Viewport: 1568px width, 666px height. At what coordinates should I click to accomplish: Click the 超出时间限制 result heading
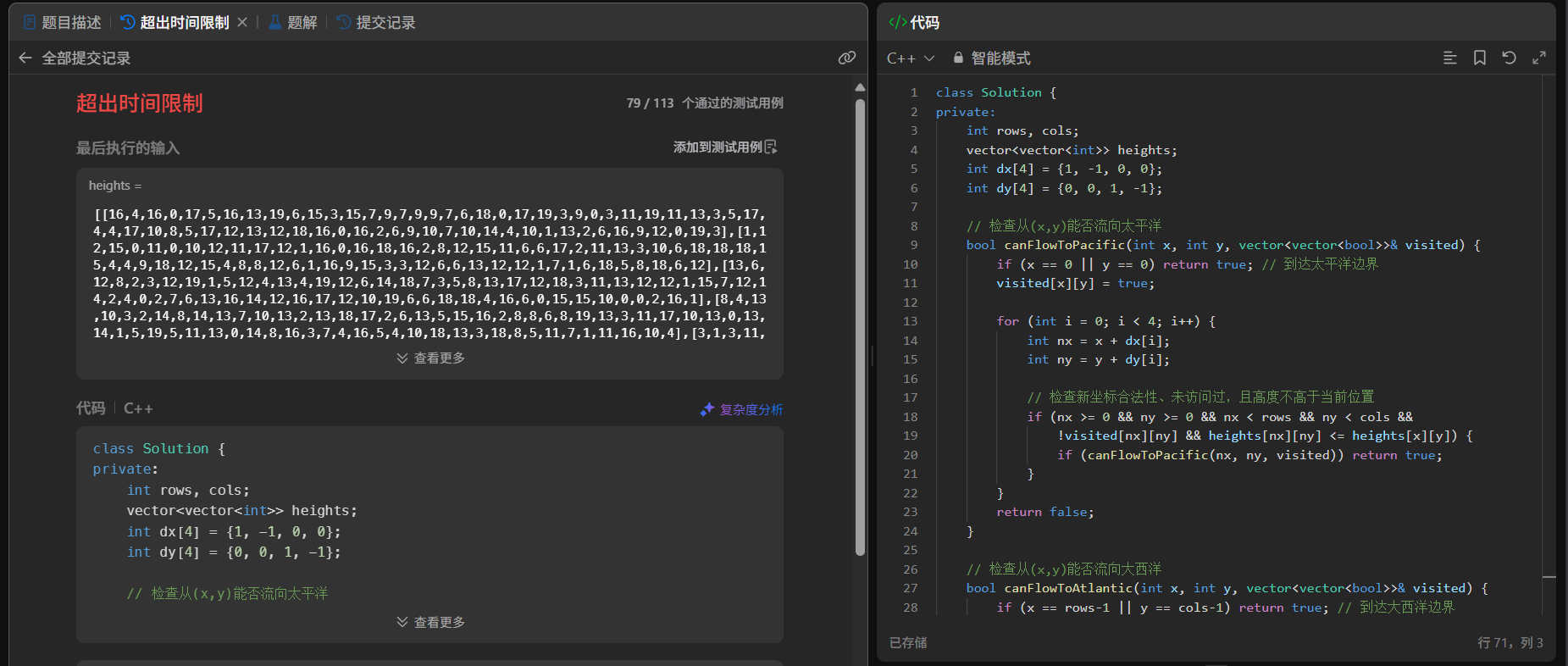[140, 103]
